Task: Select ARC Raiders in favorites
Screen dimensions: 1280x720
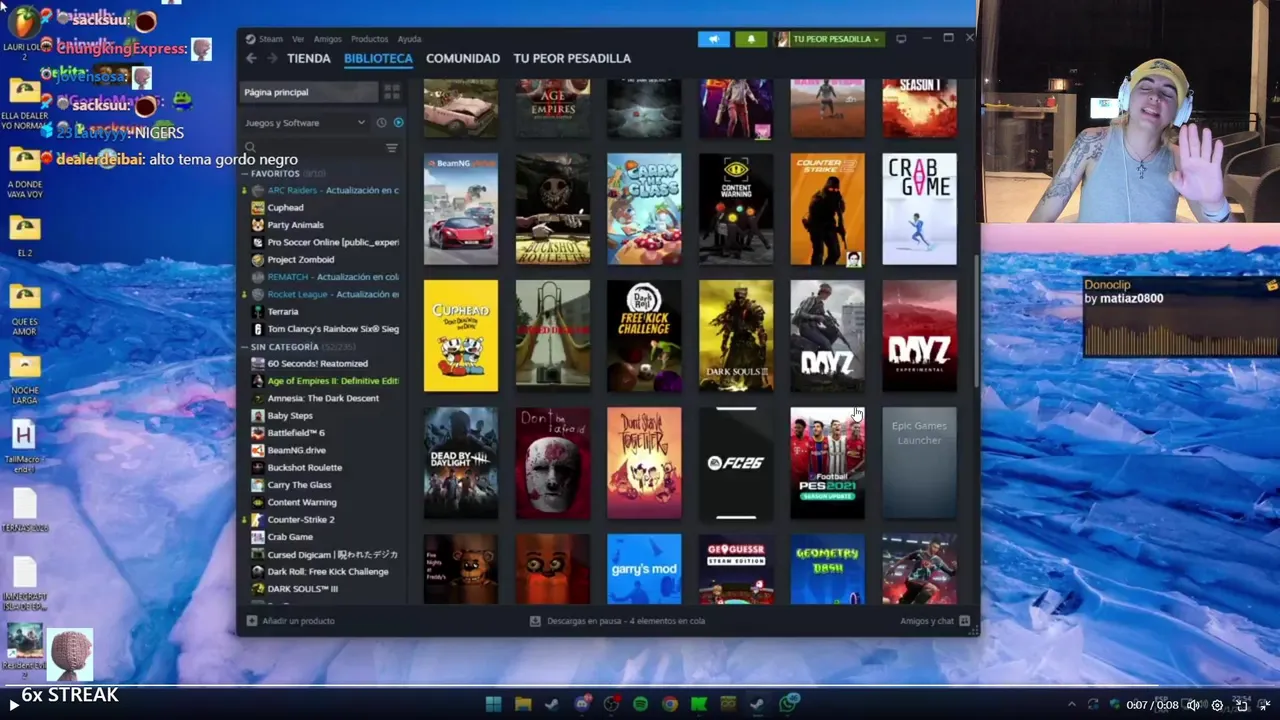Action: pyautogui.click(x=324, y=190)
